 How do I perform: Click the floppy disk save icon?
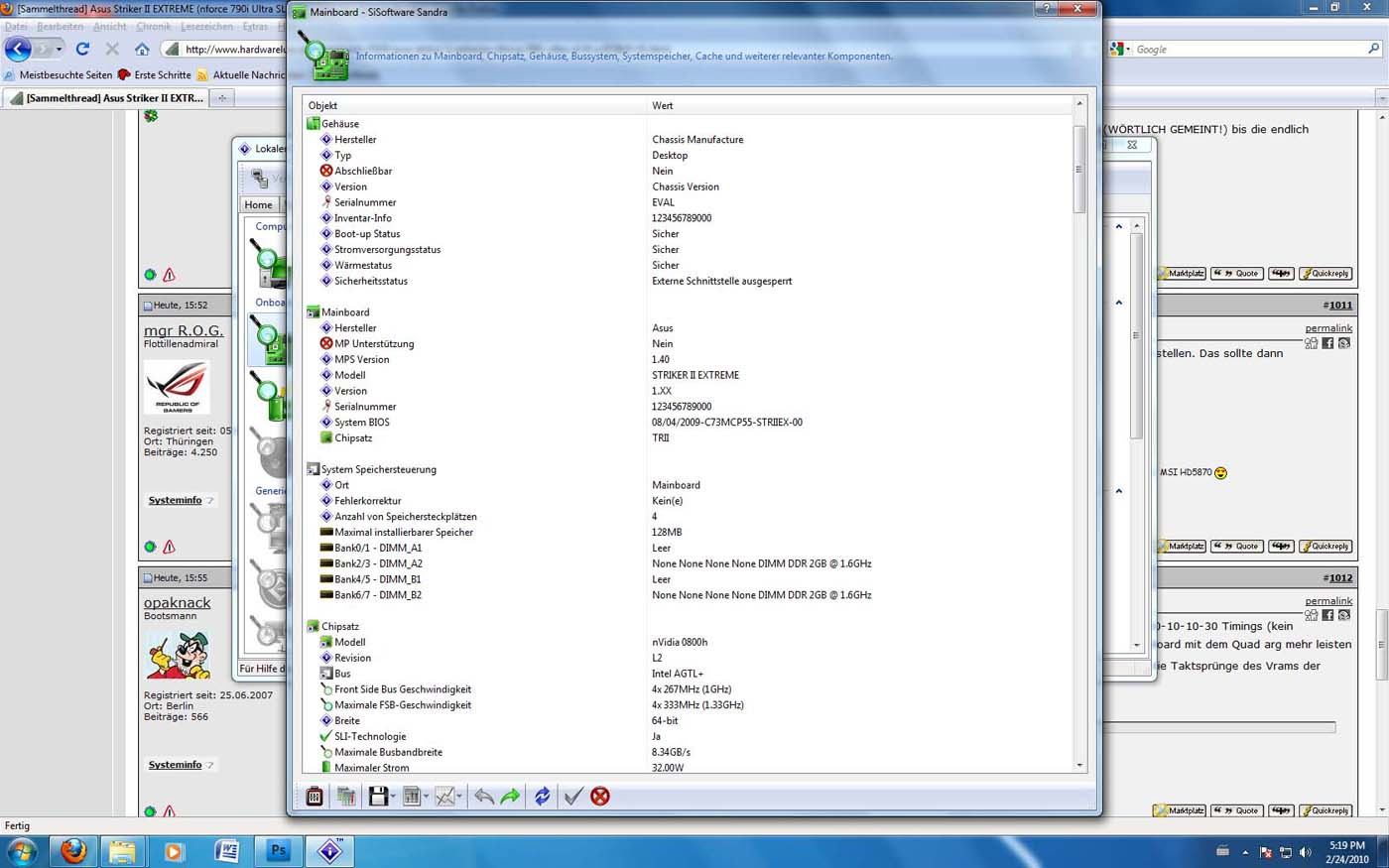[378, 797]
